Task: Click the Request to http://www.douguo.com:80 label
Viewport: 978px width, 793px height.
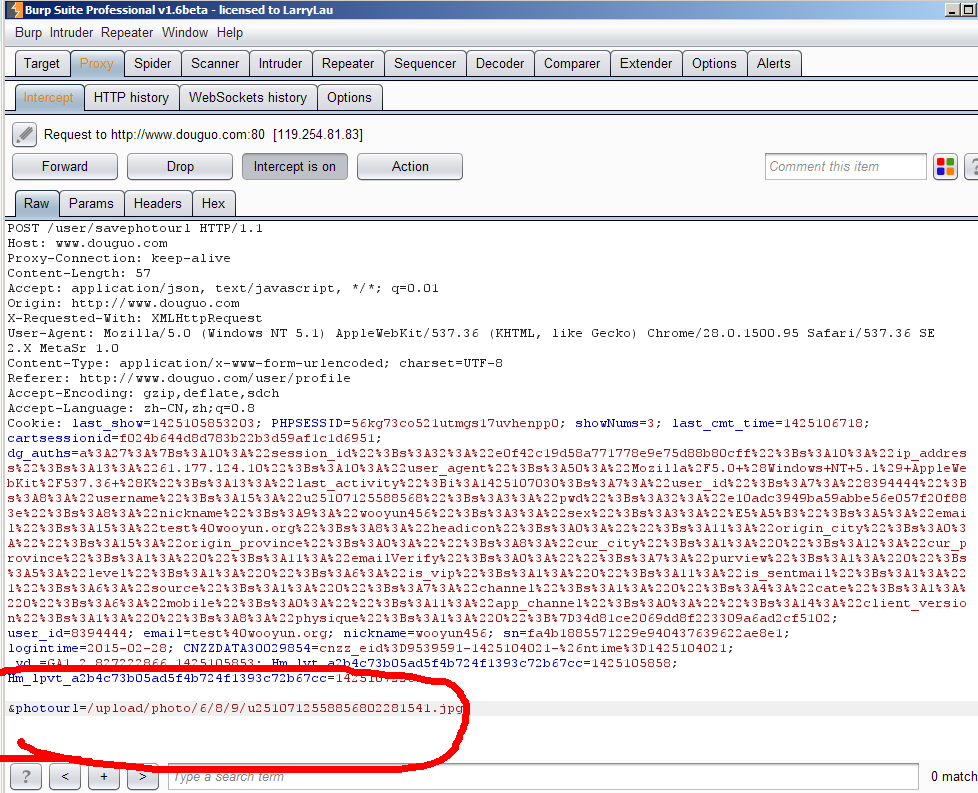Action: tap(154, 134)
